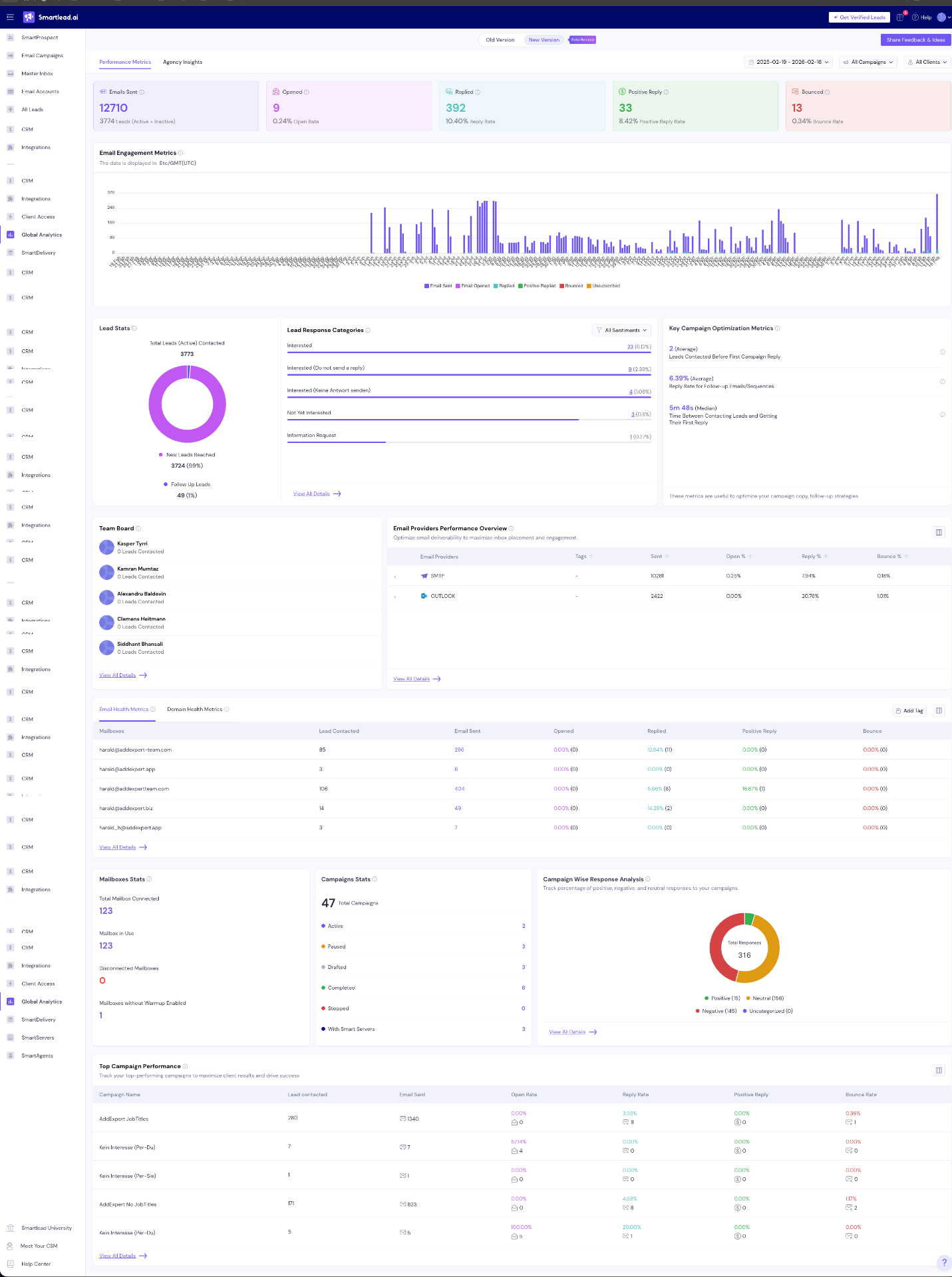
Task: Expand the SMTP provider row
Action: coord(395,577)
